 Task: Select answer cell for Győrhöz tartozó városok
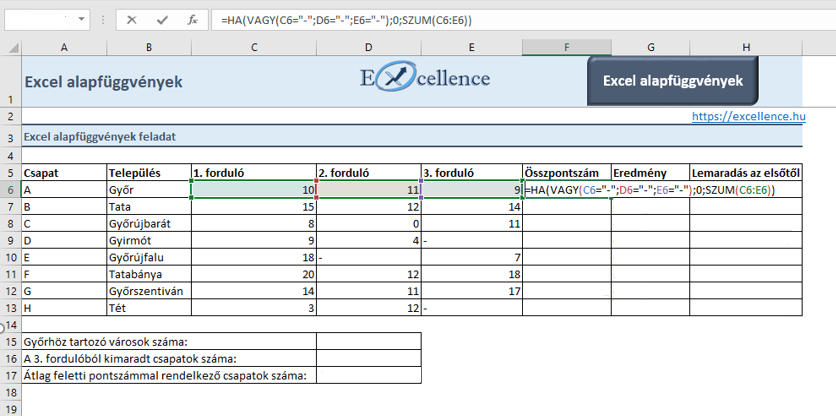368,341
